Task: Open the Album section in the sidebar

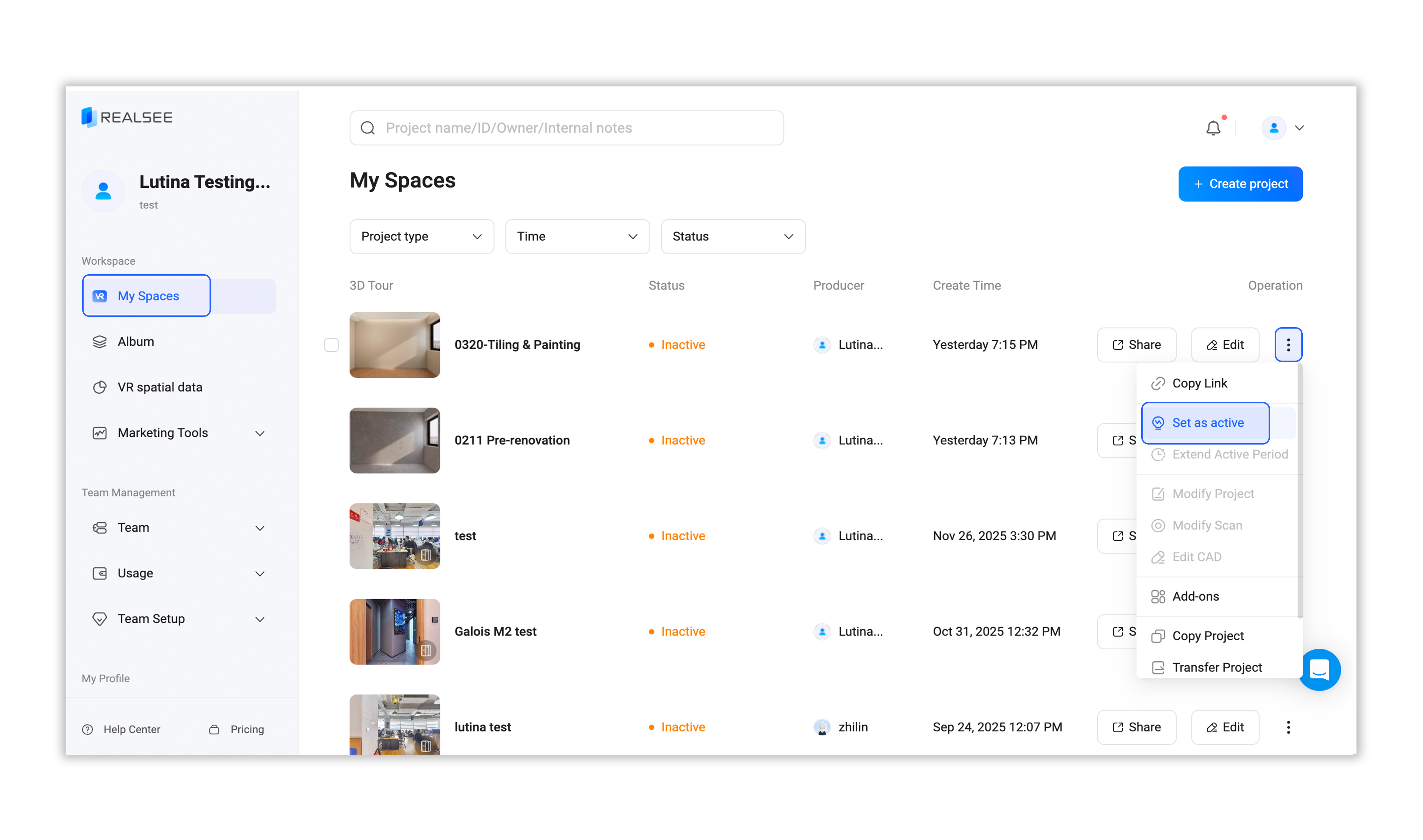Action: point(136,342)
